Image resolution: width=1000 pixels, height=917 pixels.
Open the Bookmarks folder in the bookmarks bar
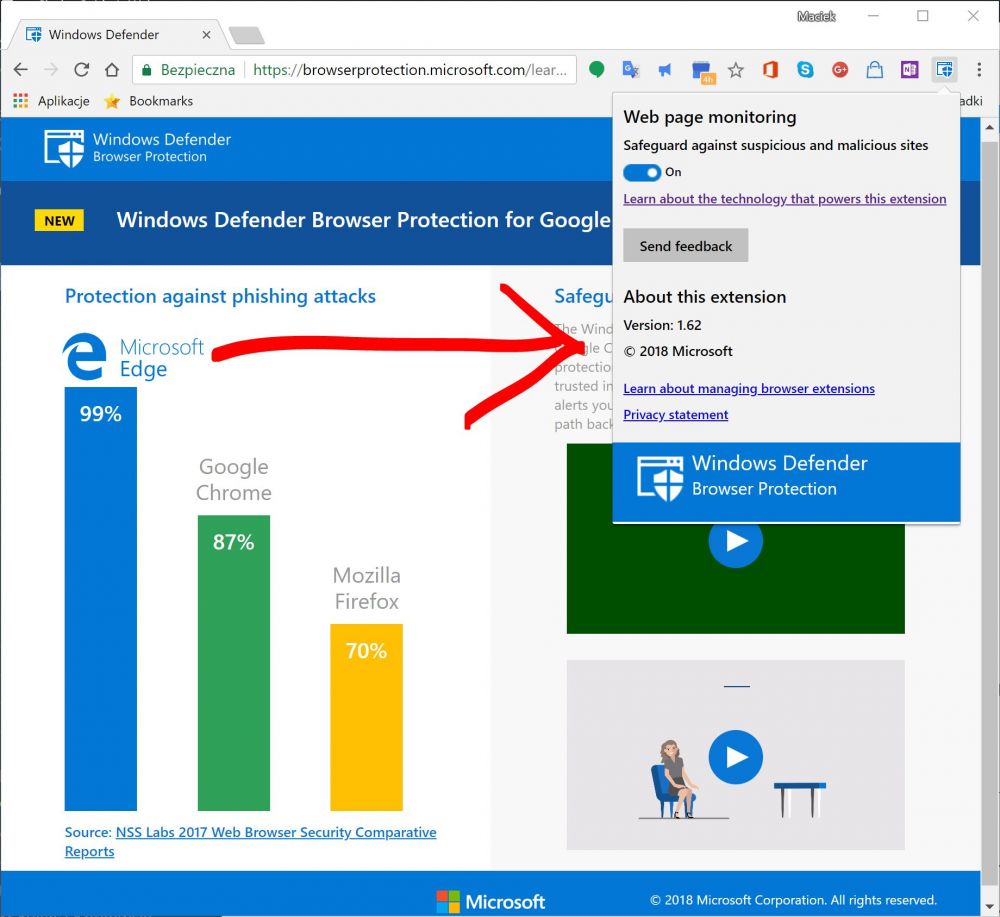(x=149, y=101)
